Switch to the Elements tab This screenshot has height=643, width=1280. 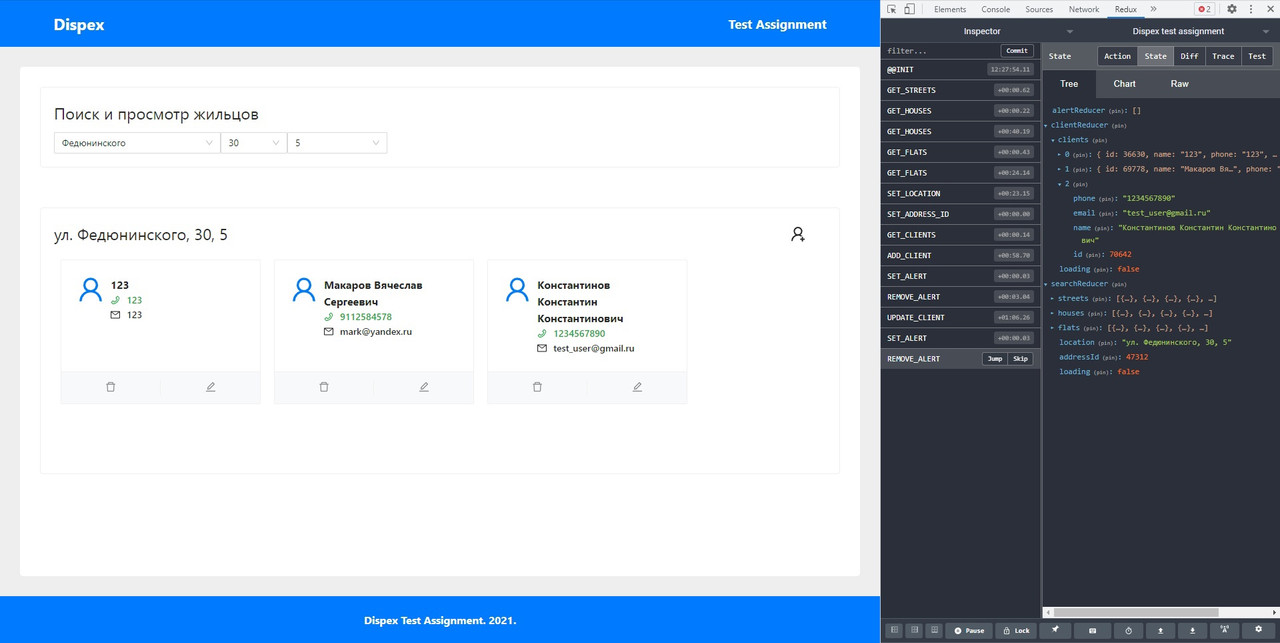click(x=949, y=9)
